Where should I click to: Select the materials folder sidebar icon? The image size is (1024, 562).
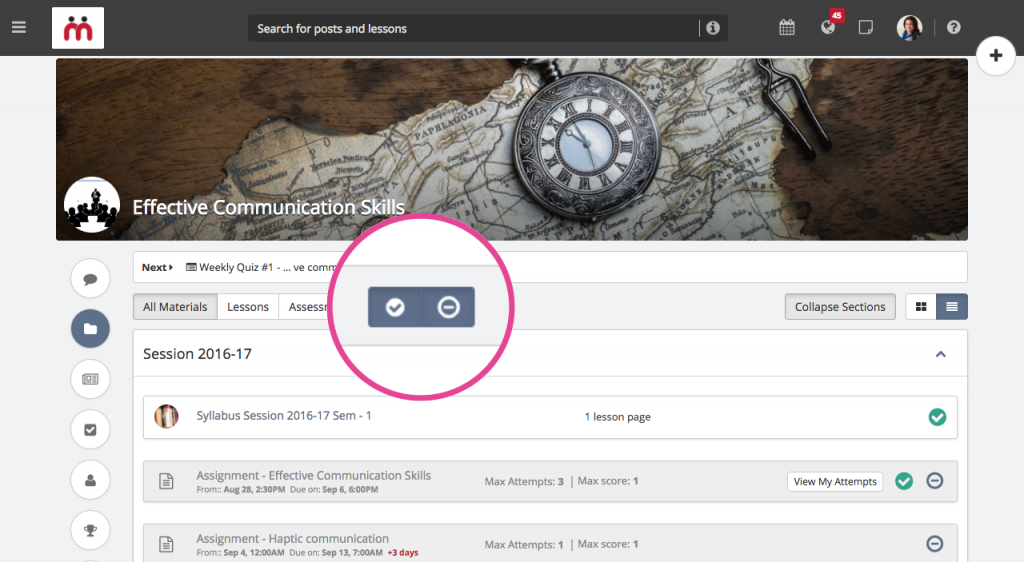click(x=90, y=328)
